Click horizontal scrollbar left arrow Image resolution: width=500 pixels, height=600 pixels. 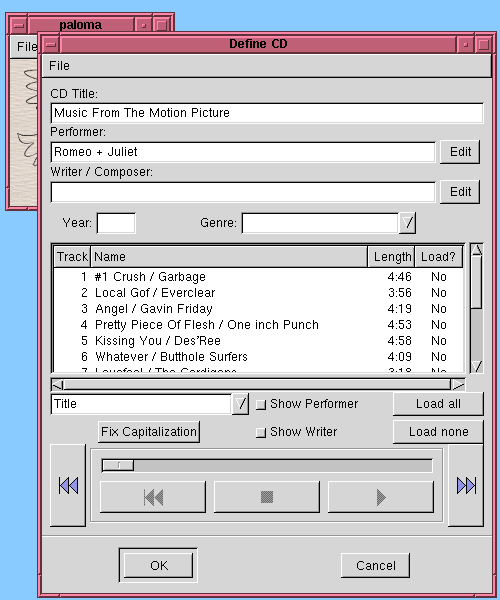(x=57, y=384)
